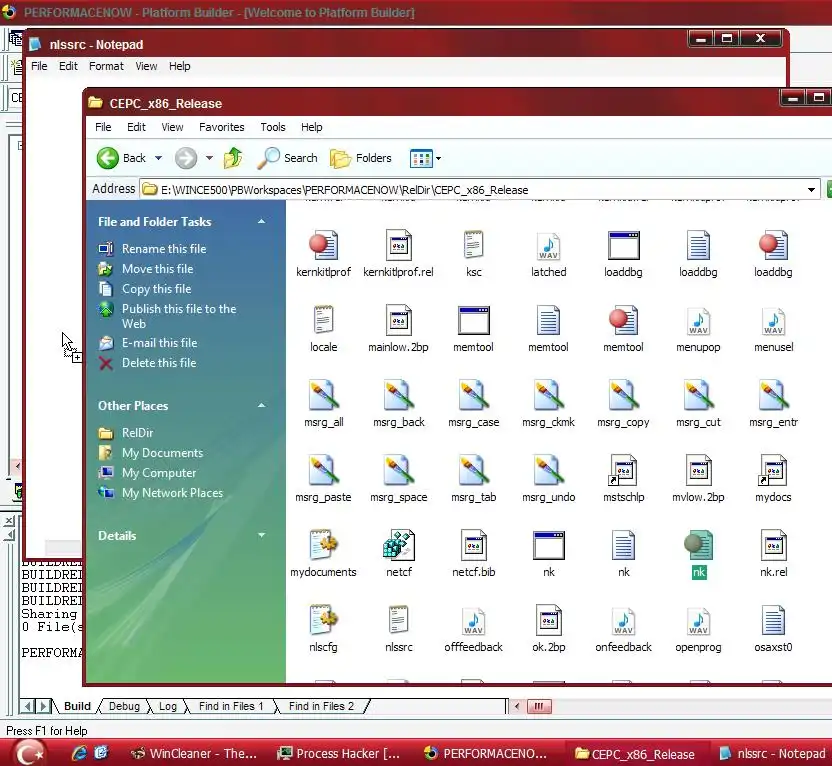The width and height of the screenshot is (832, 766).
Task: Collapse the Other Places panel
Action: click(x=261, y=405)
